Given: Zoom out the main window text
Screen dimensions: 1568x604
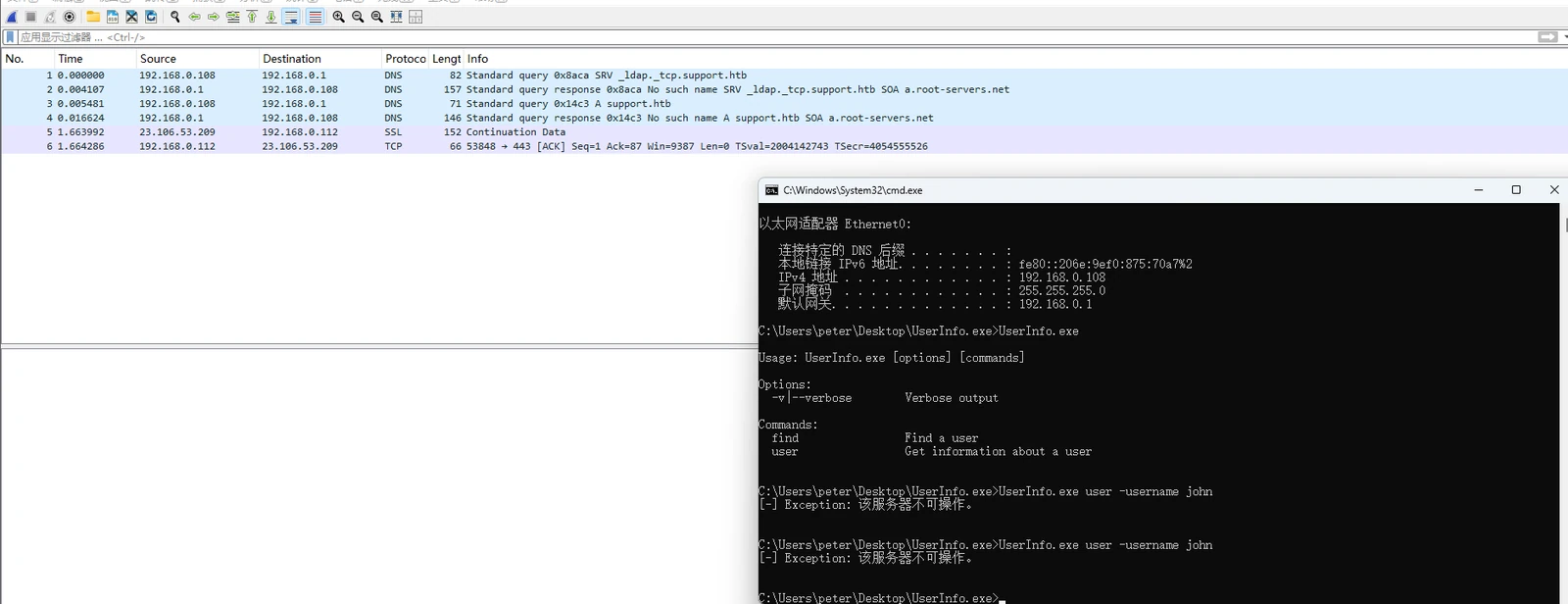Looking at the screenshot, I should [x=358, y=17].
